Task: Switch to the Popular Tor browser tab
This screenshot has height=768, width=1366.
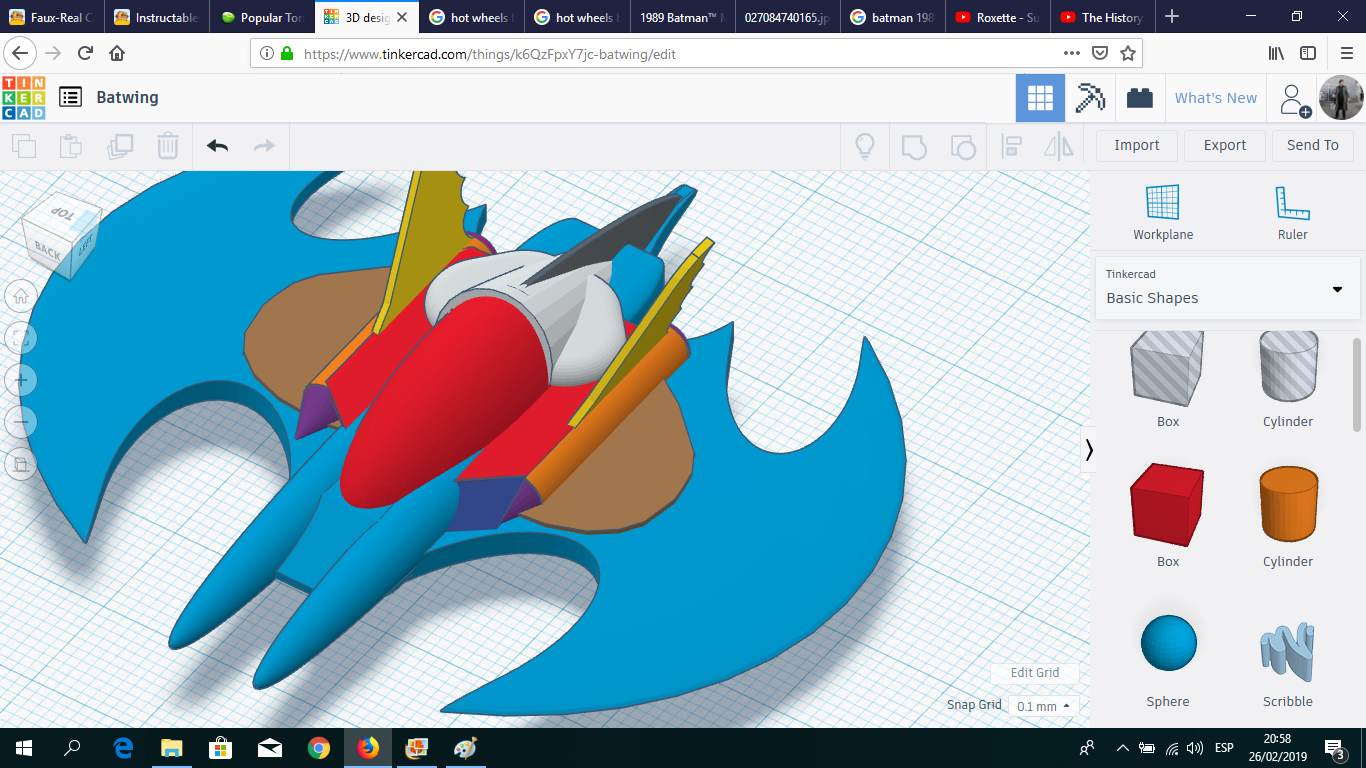Action: [x=262, y=17]
